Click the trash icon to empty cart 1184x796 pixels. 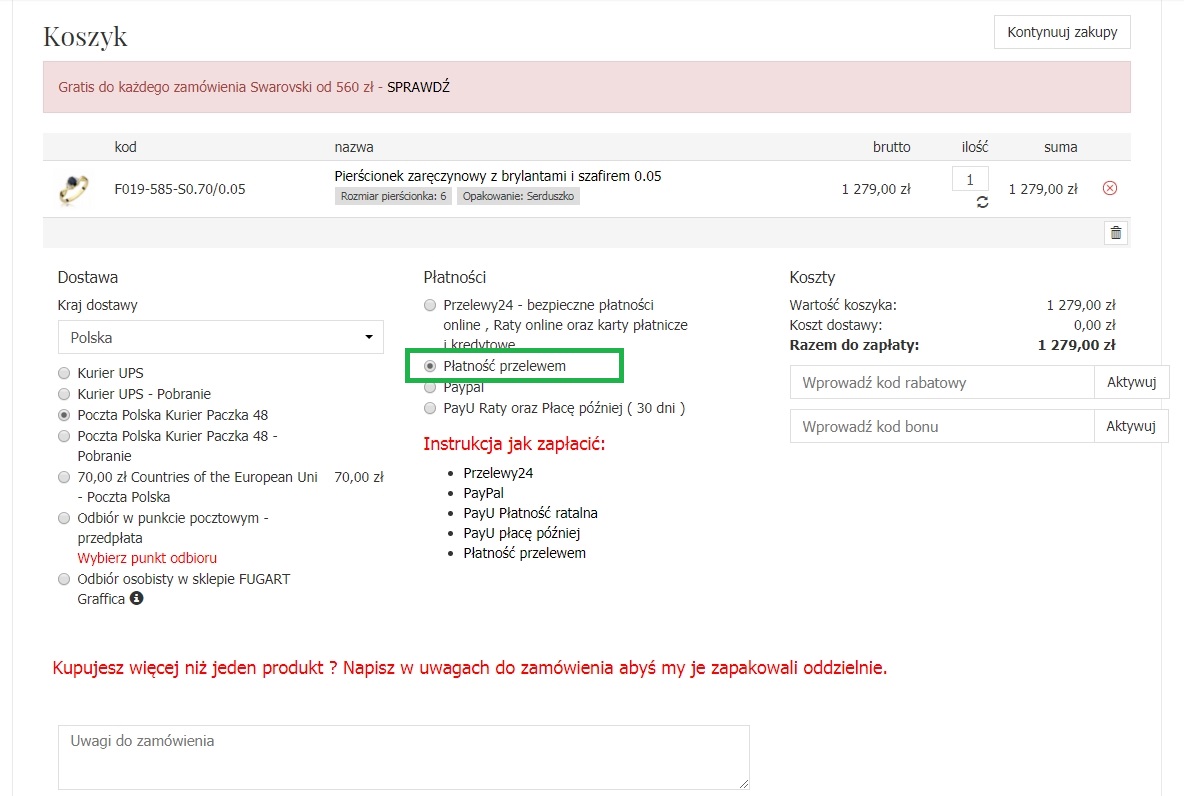tap(1116, 233)
